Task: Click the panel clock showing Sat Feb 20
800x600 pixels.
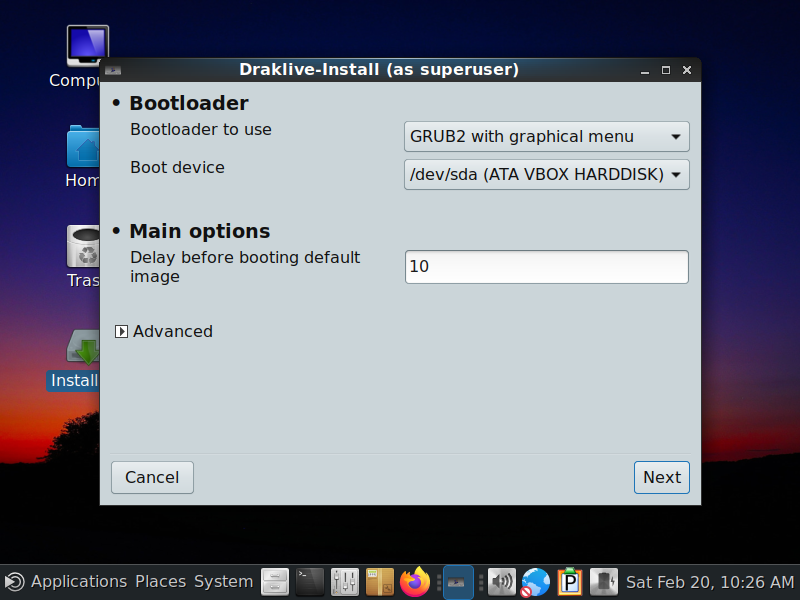Action: [x=710, y=582]
